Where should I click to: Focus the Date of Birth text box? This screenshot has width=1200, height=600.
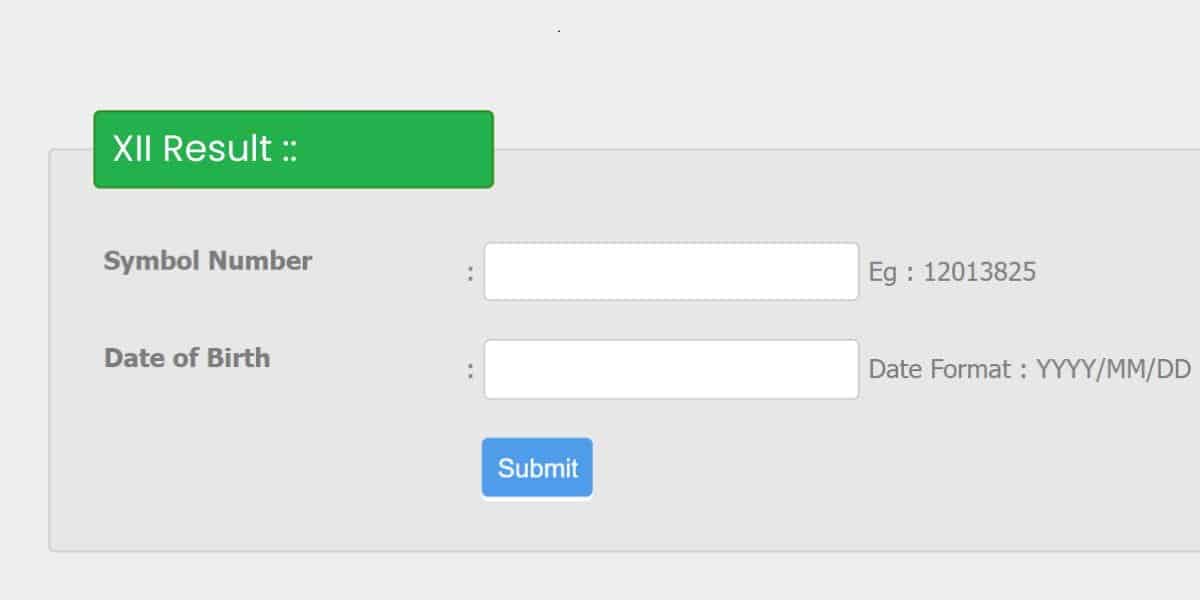click(671, 369)
